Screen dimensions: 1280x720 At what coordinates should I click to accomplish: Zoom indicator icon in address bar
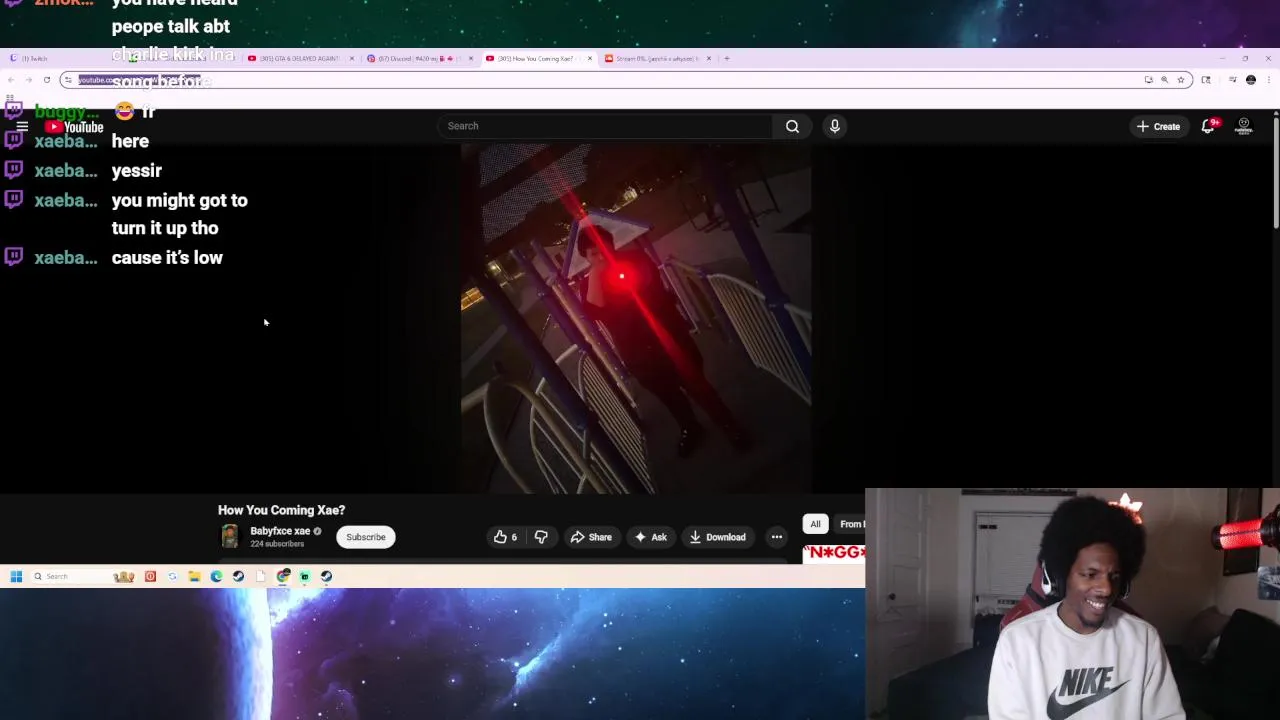1164,80
